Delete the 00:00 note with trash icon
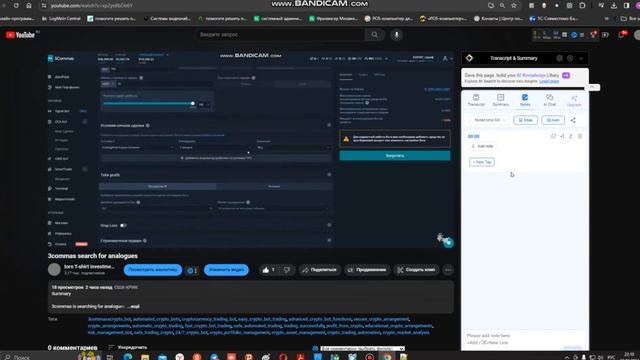Screen dimensions: 640x360 click(580, 136)
